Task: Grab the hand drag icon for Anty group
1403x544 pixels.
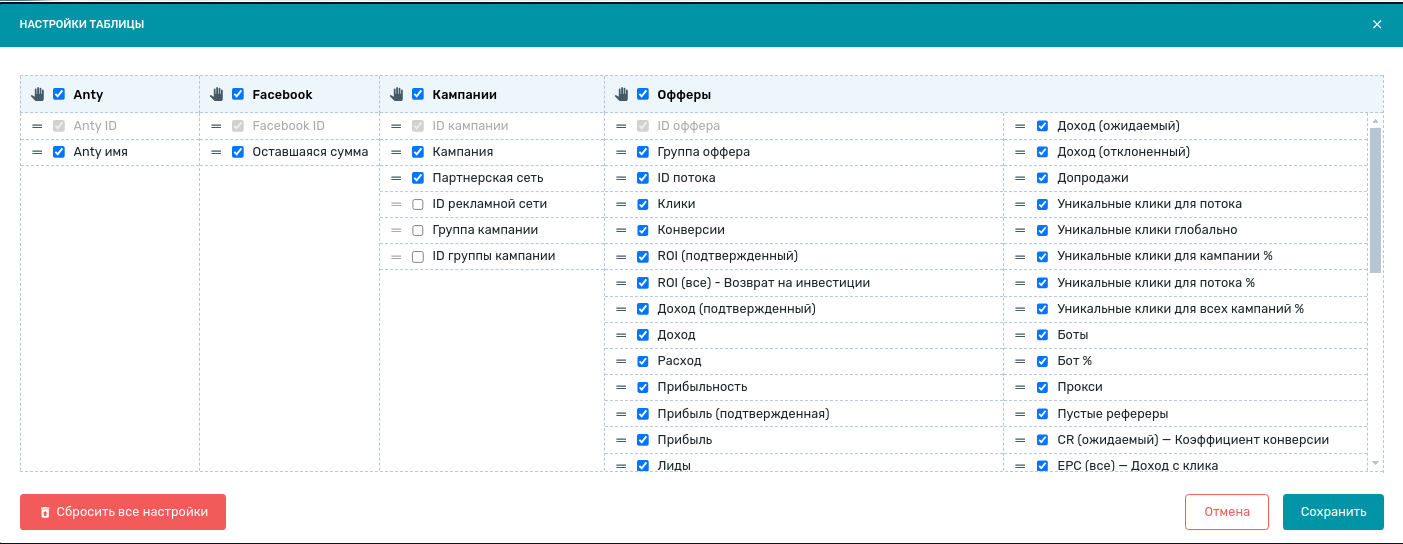Action: [x=38, y=94]
